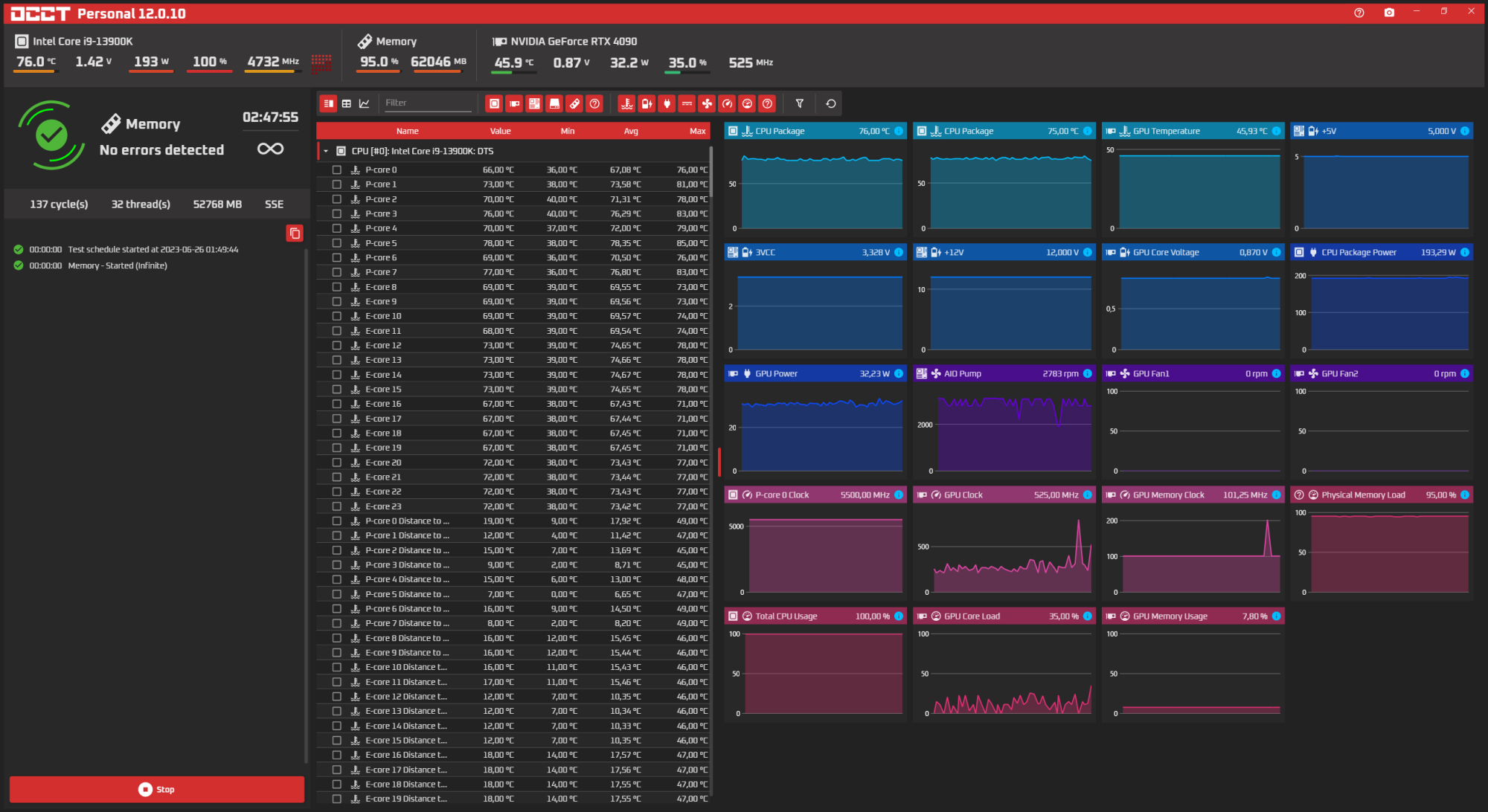
Task: Select the P-core 0 Clock graph header
Action: click(x=815, y=494)
